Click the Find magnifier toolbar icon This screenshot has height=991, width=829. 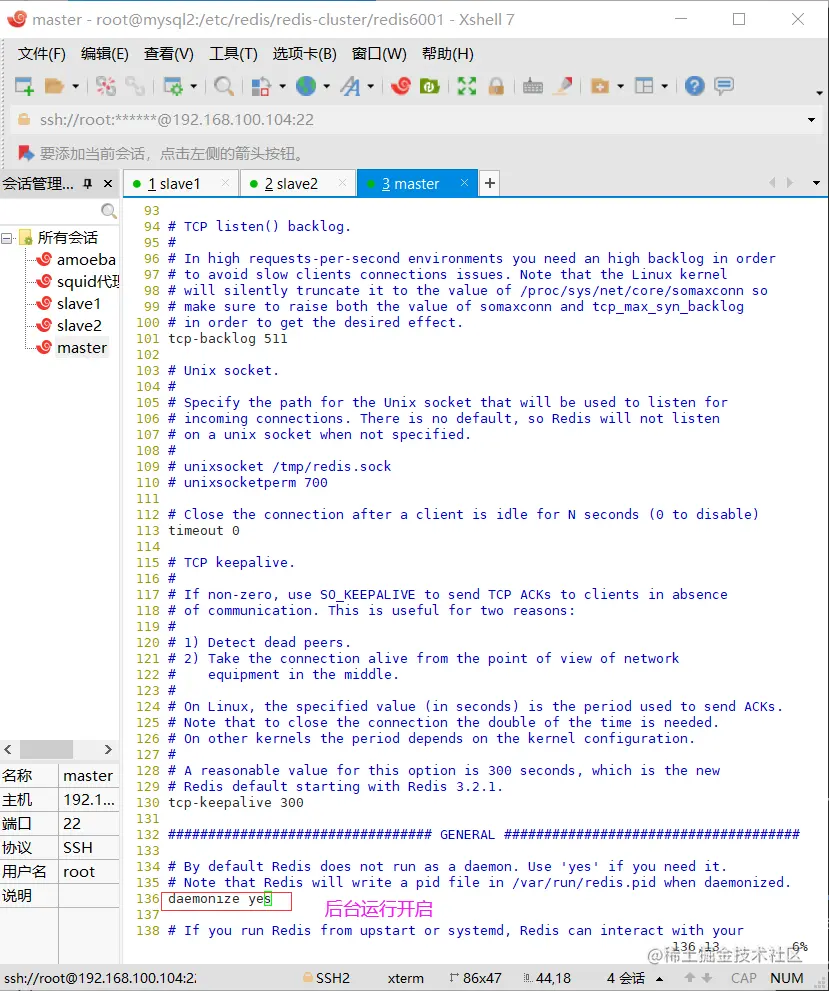(224, 86)
